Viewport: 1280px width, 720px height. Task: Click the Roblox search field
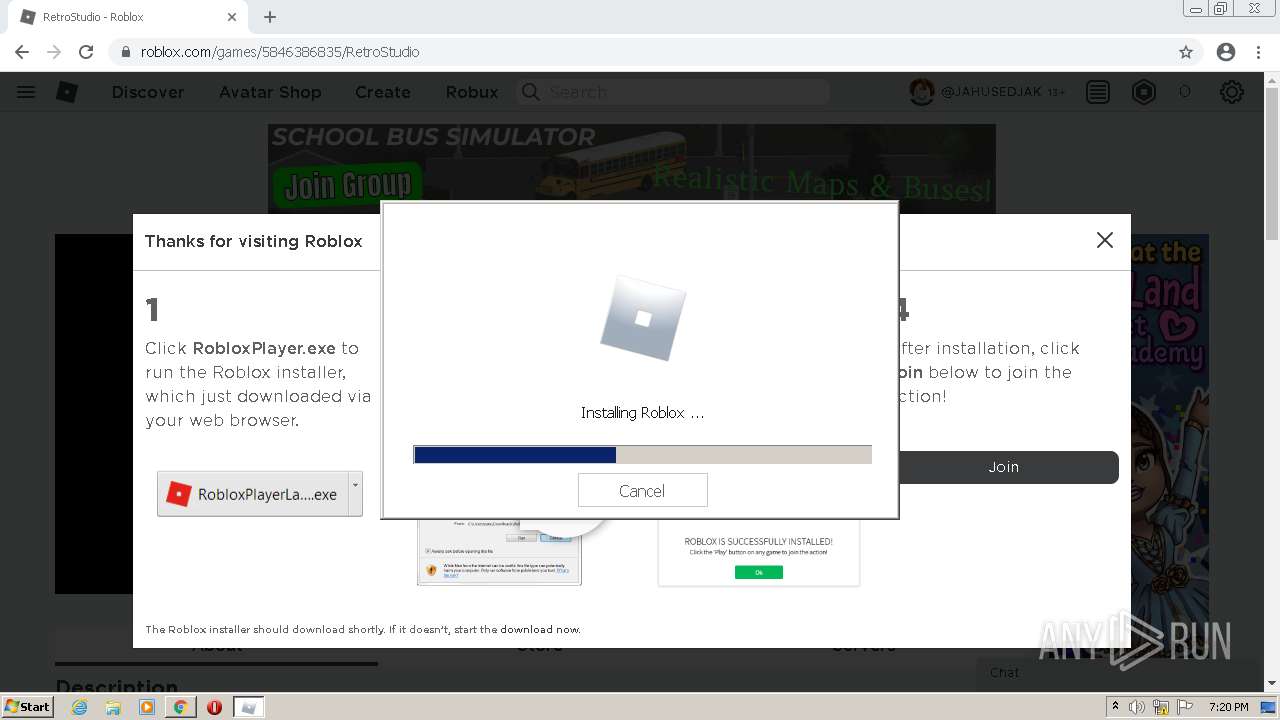(x=673, y=92)
